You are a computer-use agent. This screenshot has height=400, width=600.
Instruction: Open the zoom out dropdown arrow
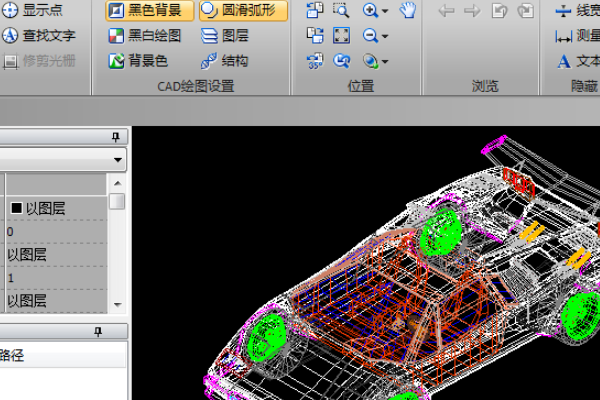385,36
